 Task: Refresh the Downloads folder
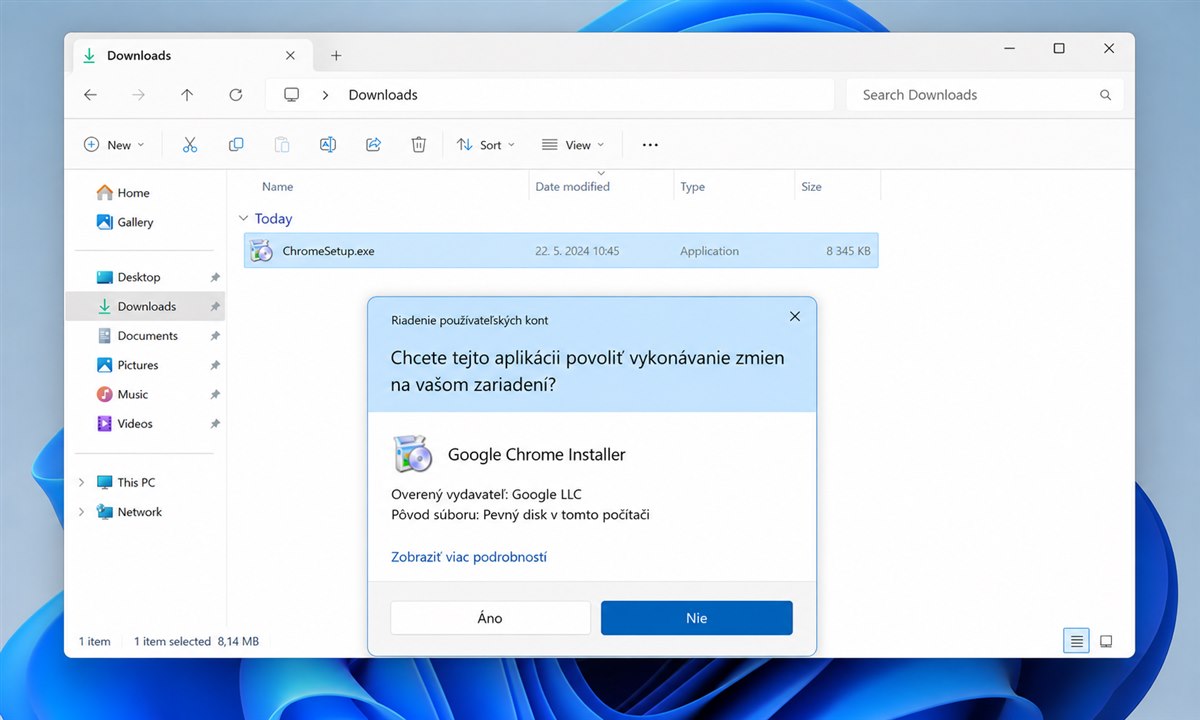pyautogui.click(x=236, y=95)
